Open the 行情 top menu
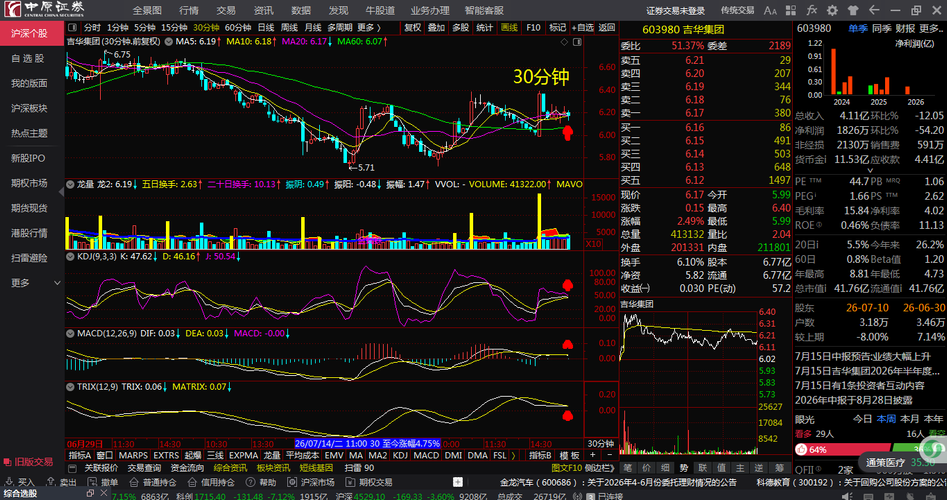Screen dimensions: 947x500 click(188, 10)
